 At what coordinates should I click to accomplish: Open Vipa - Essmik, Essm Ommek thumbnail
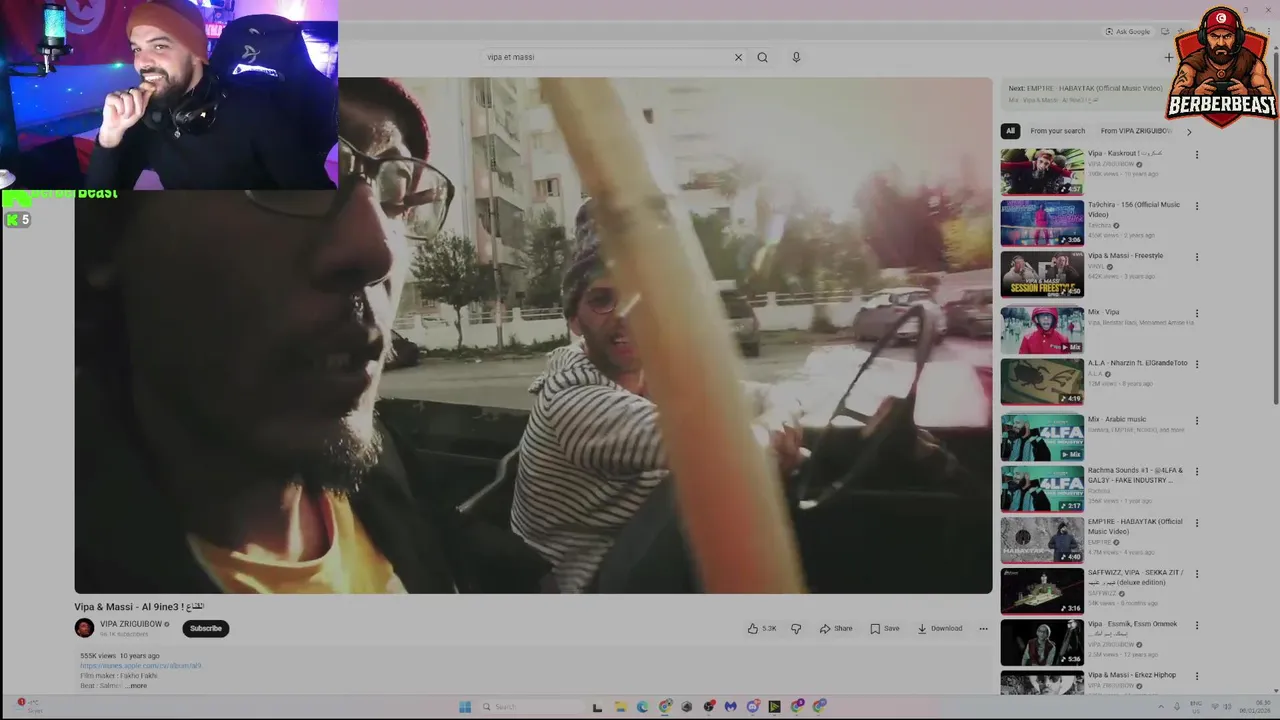[1042, 643]
